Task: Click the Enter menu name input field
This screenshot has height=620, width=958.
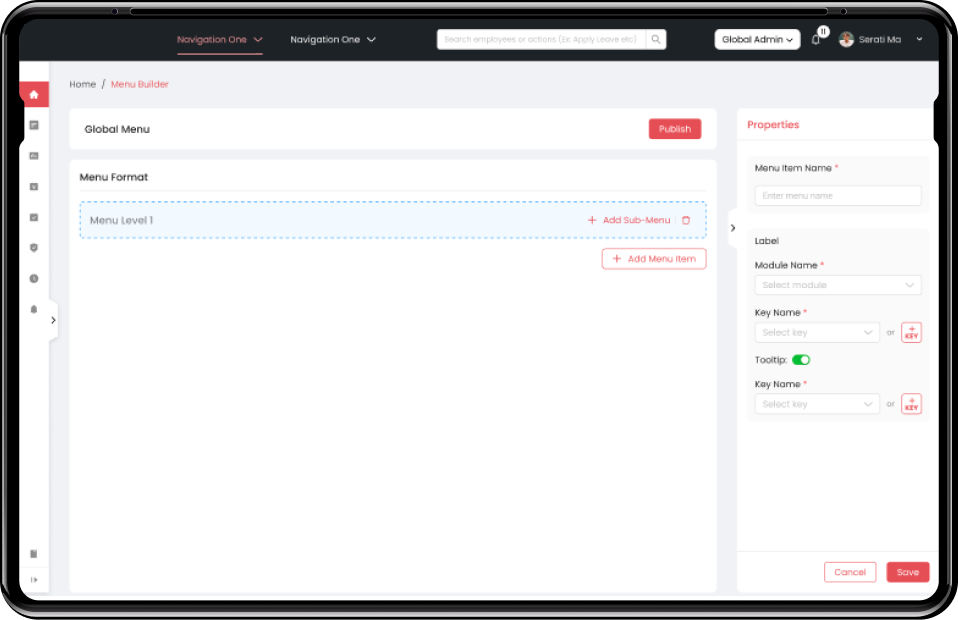Action: pyautogui.click(x=837, y=195)
